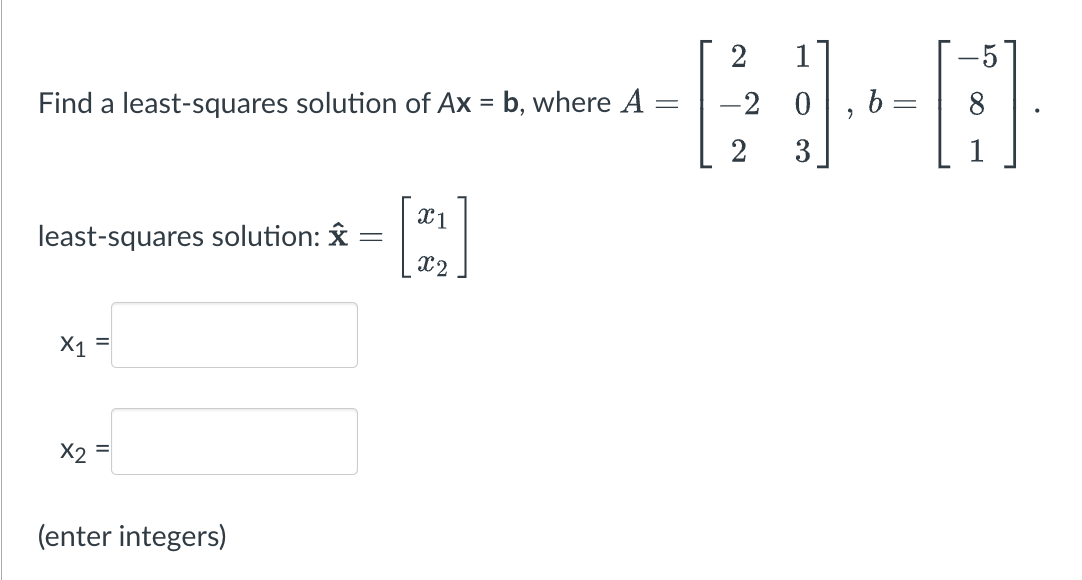Click the -2 entry of matrix A
The width and height of the screenshot is (1082, 580).
pyautogui.click(x=737, y=104)
